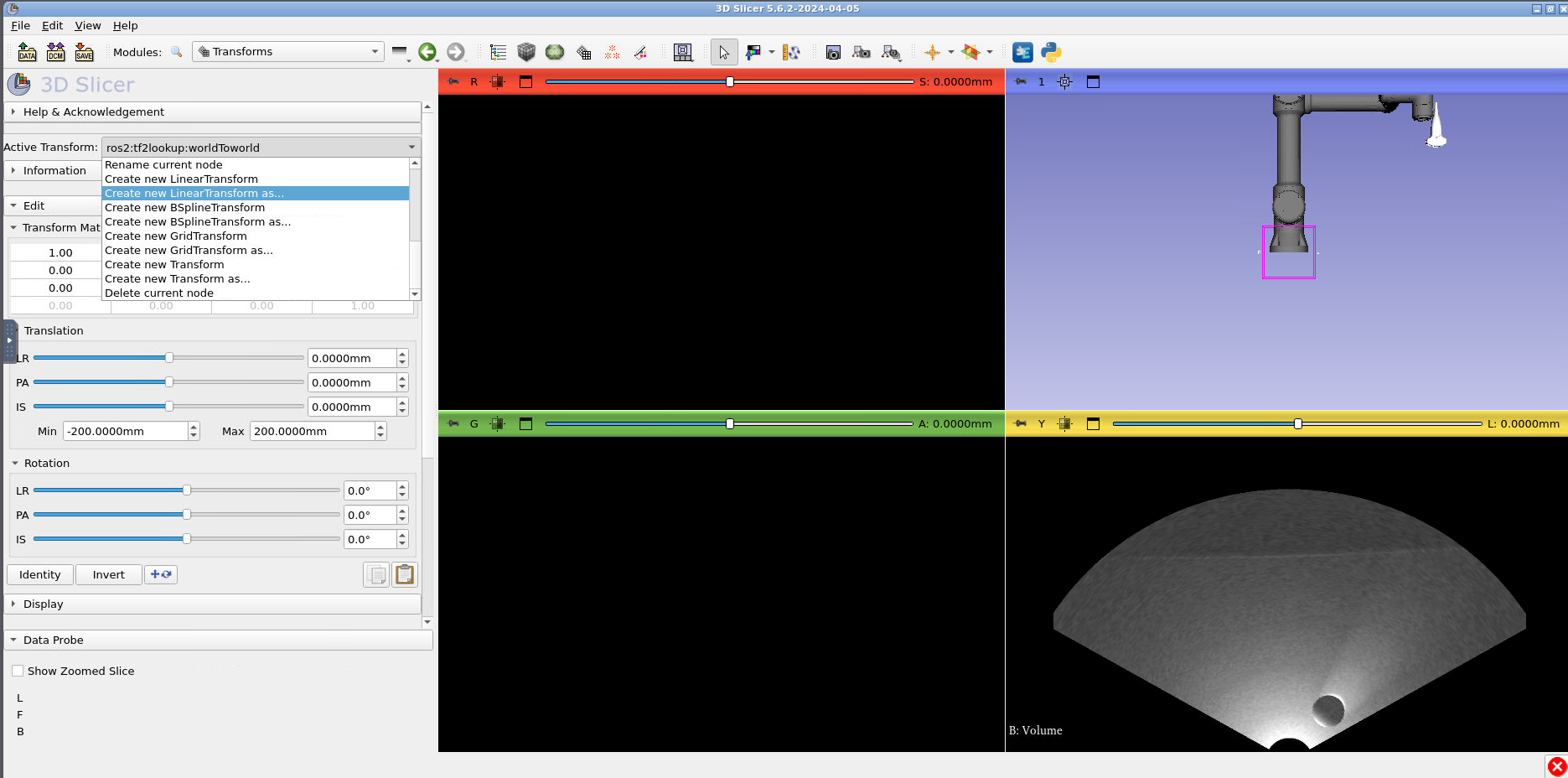Image resolution: width=1568 pixels, height=778 pixels.
Task: Click the translation Max value field
Action: 312,431
